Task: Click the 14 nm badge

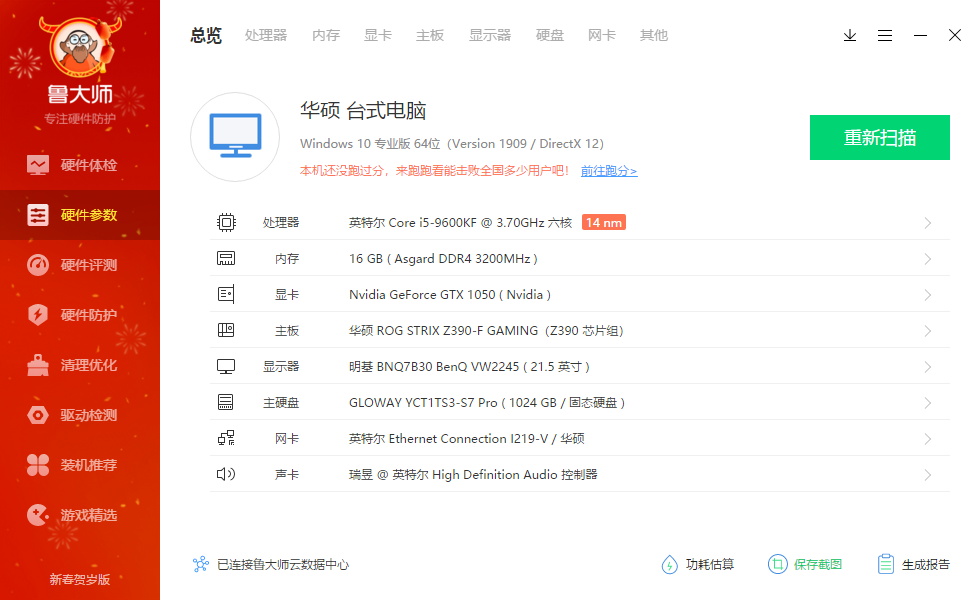Action: tap(604, 222)
